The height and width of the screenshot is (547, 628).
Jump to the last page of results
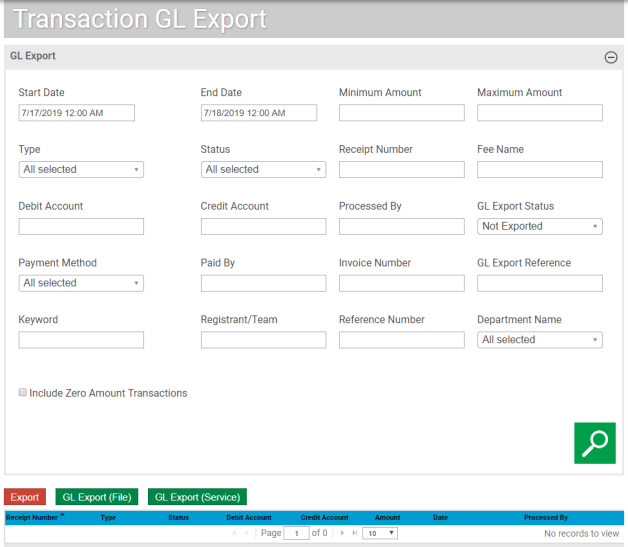[x=354, y=534]
